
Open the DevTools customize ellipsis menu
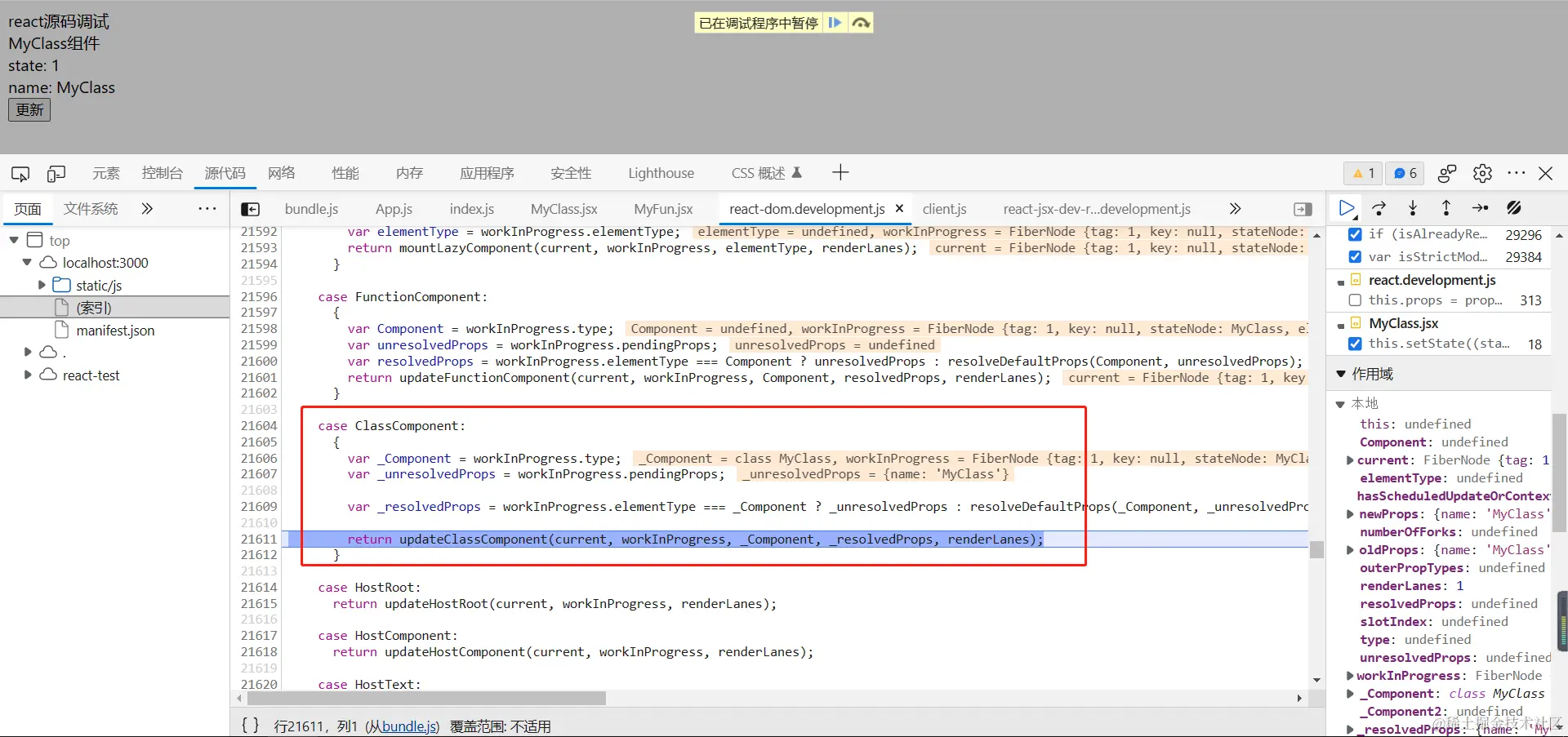point(1517,173)
